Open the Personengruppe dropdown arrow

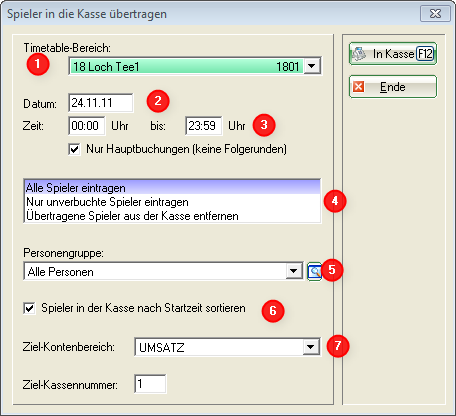[294, 271]
